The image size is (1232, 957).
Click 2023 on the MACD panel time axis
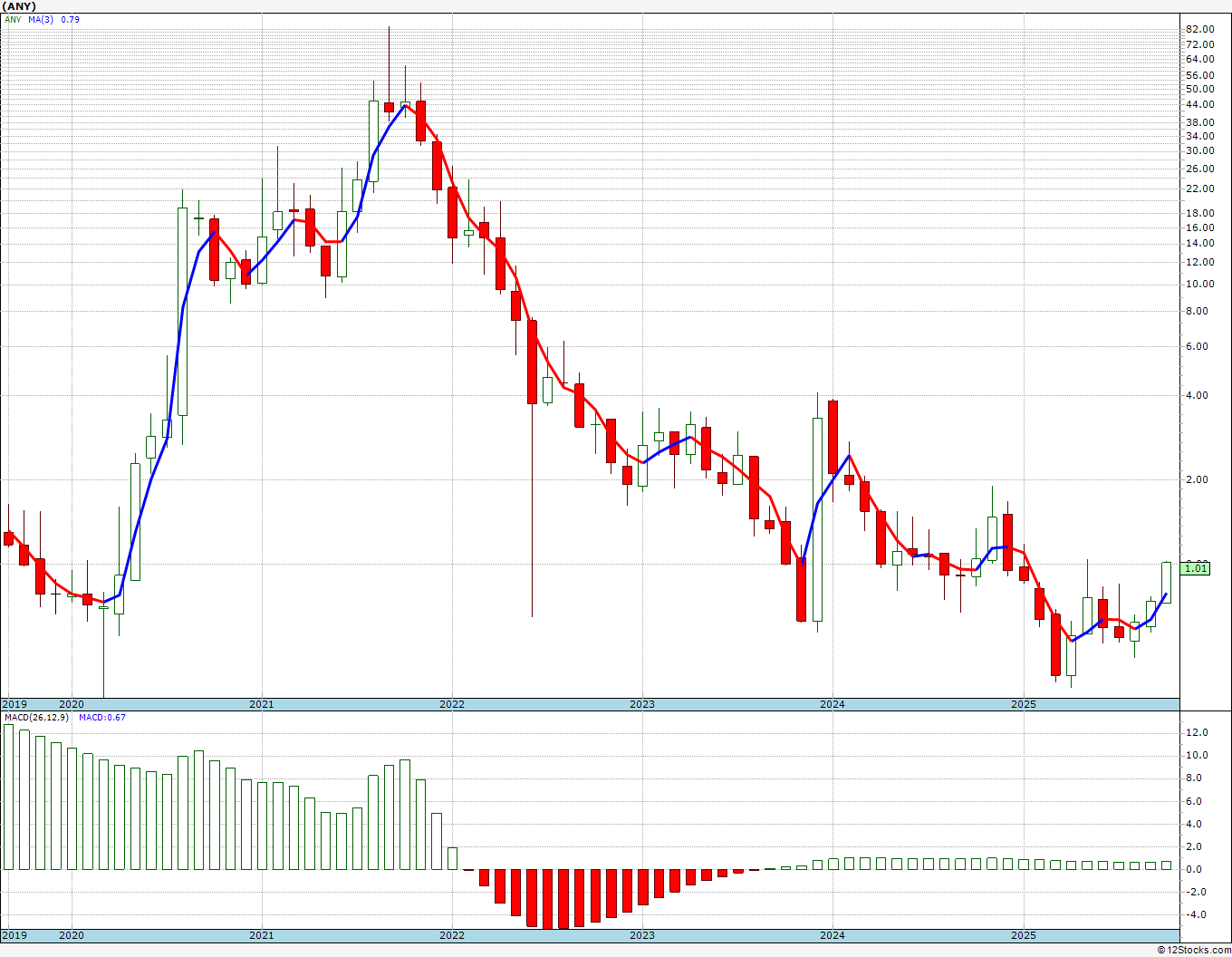[x=642, y=935]
